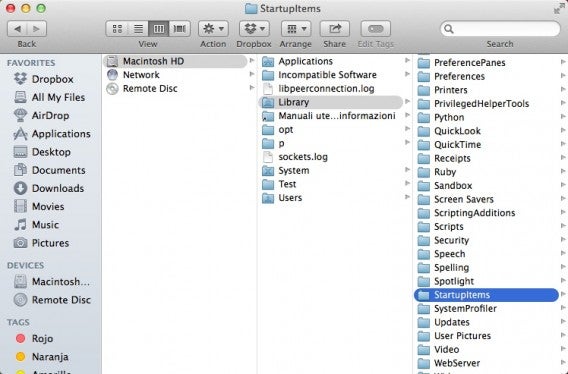Switch to column view
Image resolution: width=568 pixels, height=374 pixels.
click(159, 29)
